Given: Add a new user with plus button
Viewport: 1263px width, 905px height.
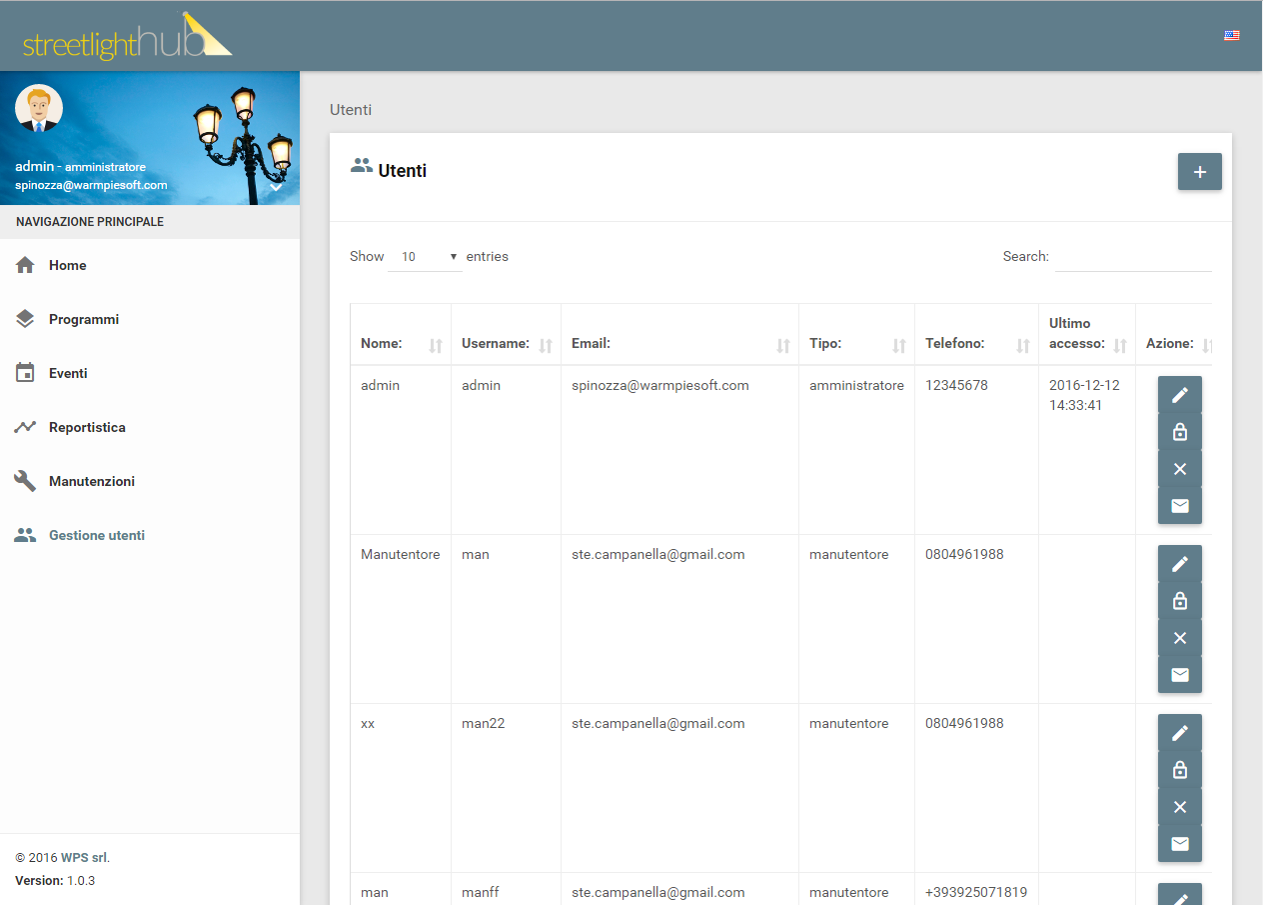Looking at the screenshot, I should 1200,172.
